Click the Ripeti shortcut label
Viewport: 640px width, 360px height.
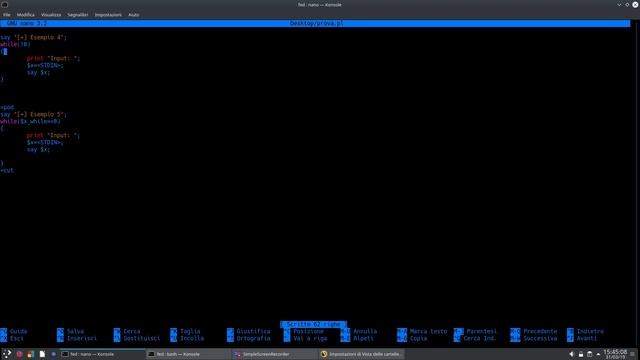pos(364,338)
